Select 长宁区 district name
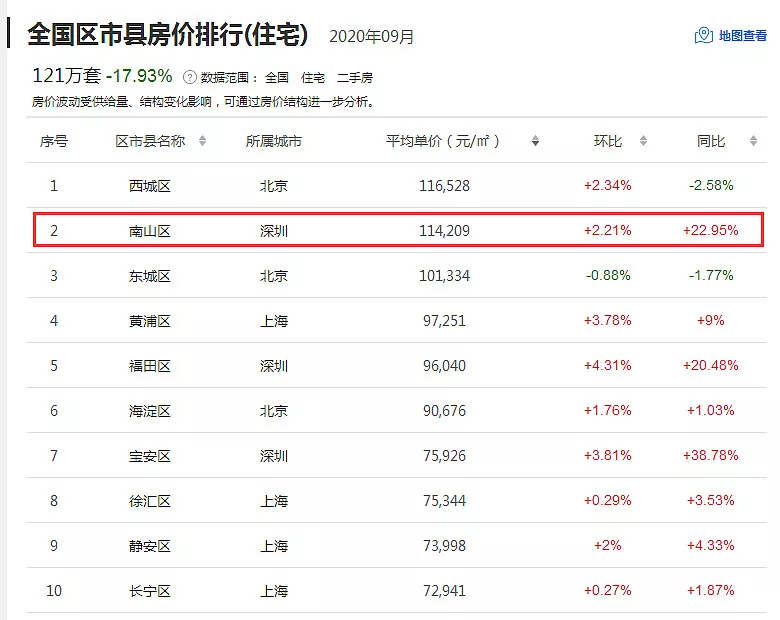Image resolution: width=780 pixels, height=620 pixels. (150, 591)
